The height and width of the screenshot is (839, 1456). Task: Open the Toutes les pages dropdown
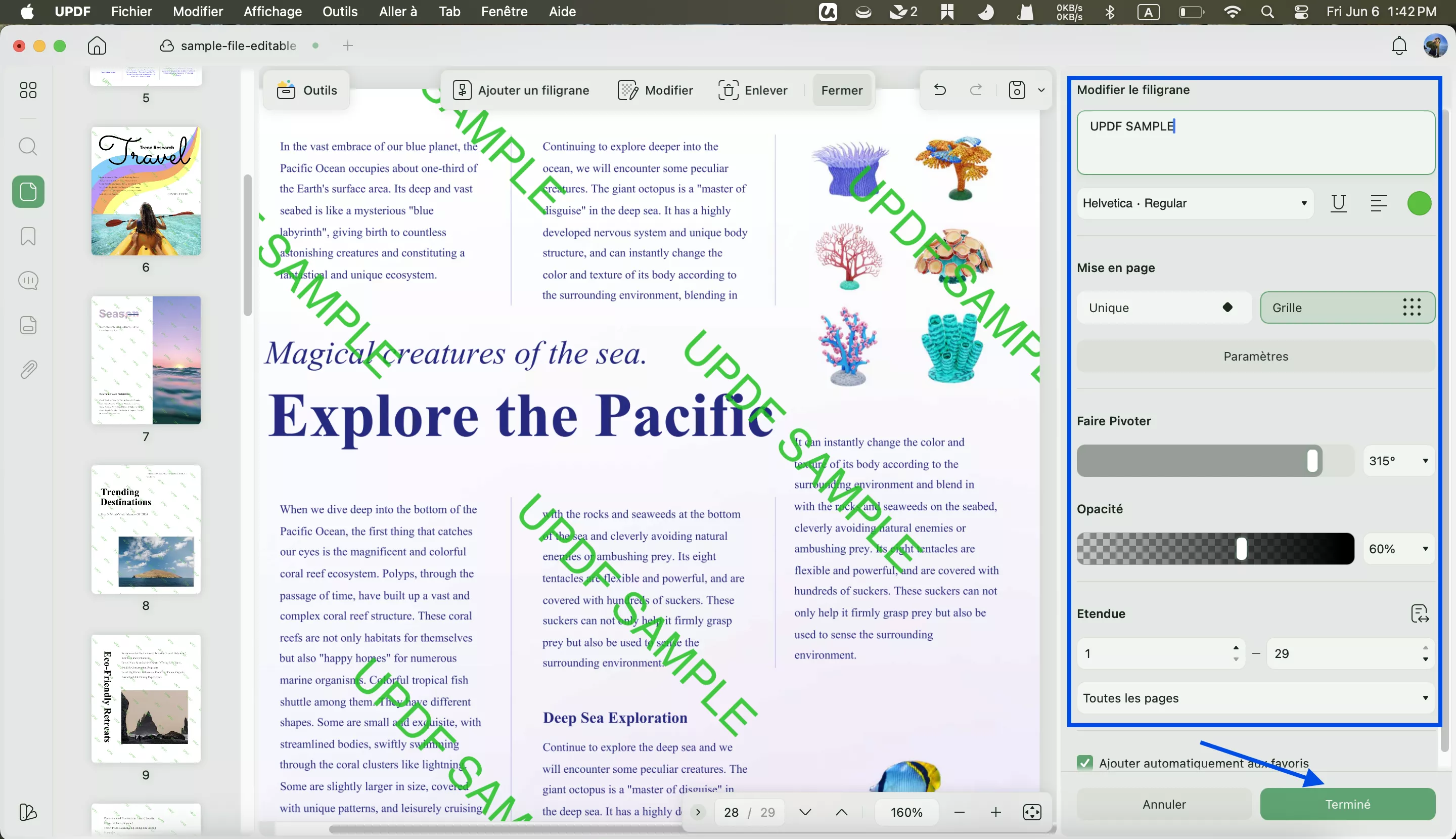tap(1256, 698)
